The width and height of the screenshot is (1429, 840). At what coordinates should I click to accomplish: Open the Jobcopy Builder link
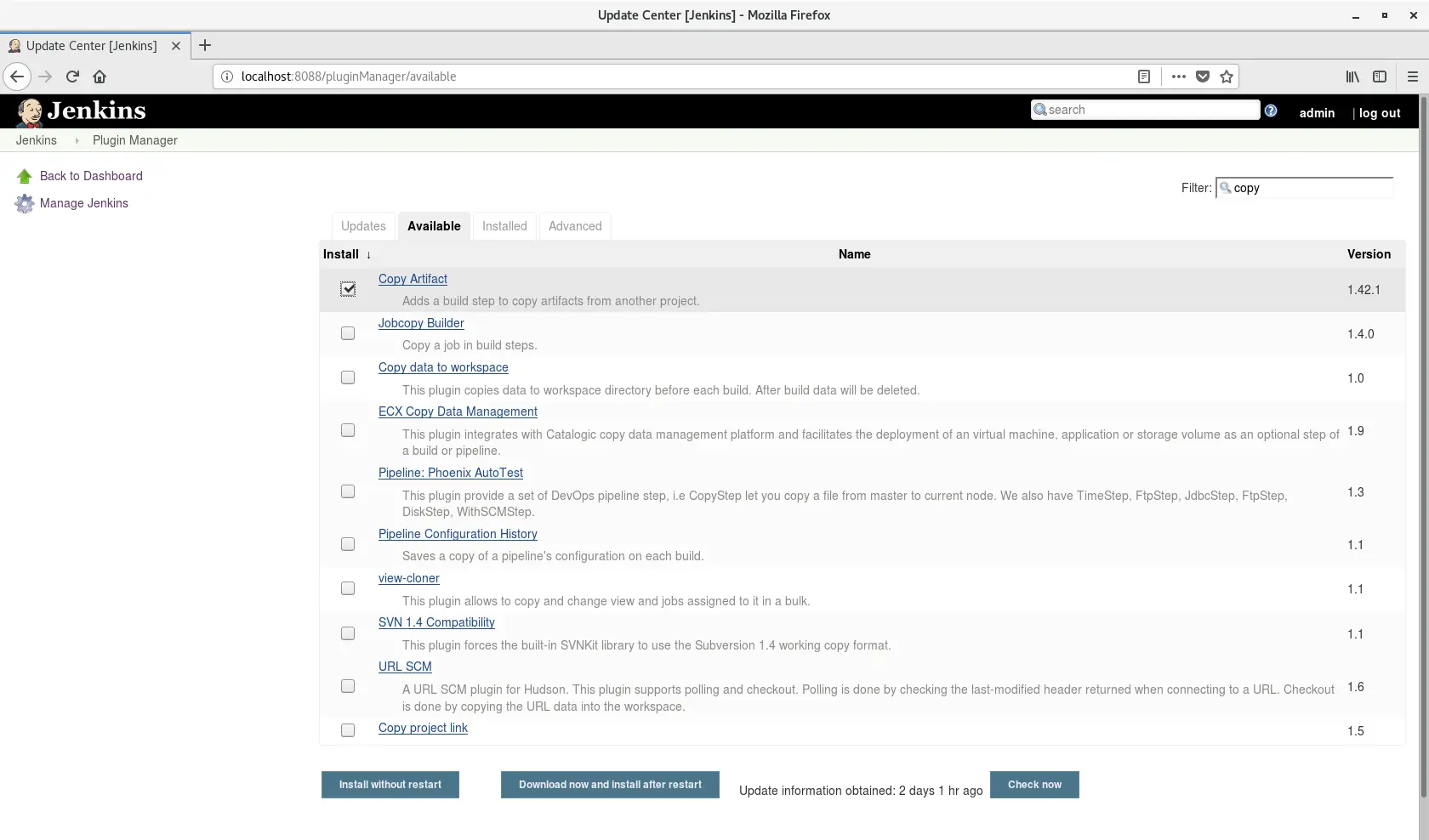[421, 323]
